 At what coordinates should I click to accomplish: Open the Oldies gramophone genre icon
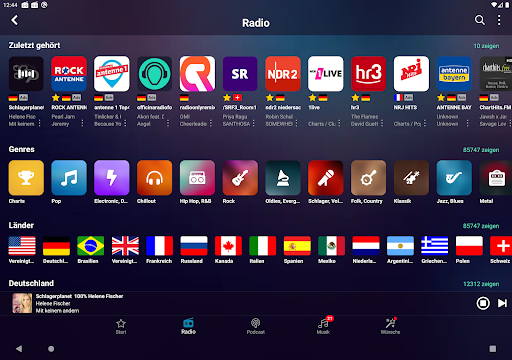(x=283, y=178)
